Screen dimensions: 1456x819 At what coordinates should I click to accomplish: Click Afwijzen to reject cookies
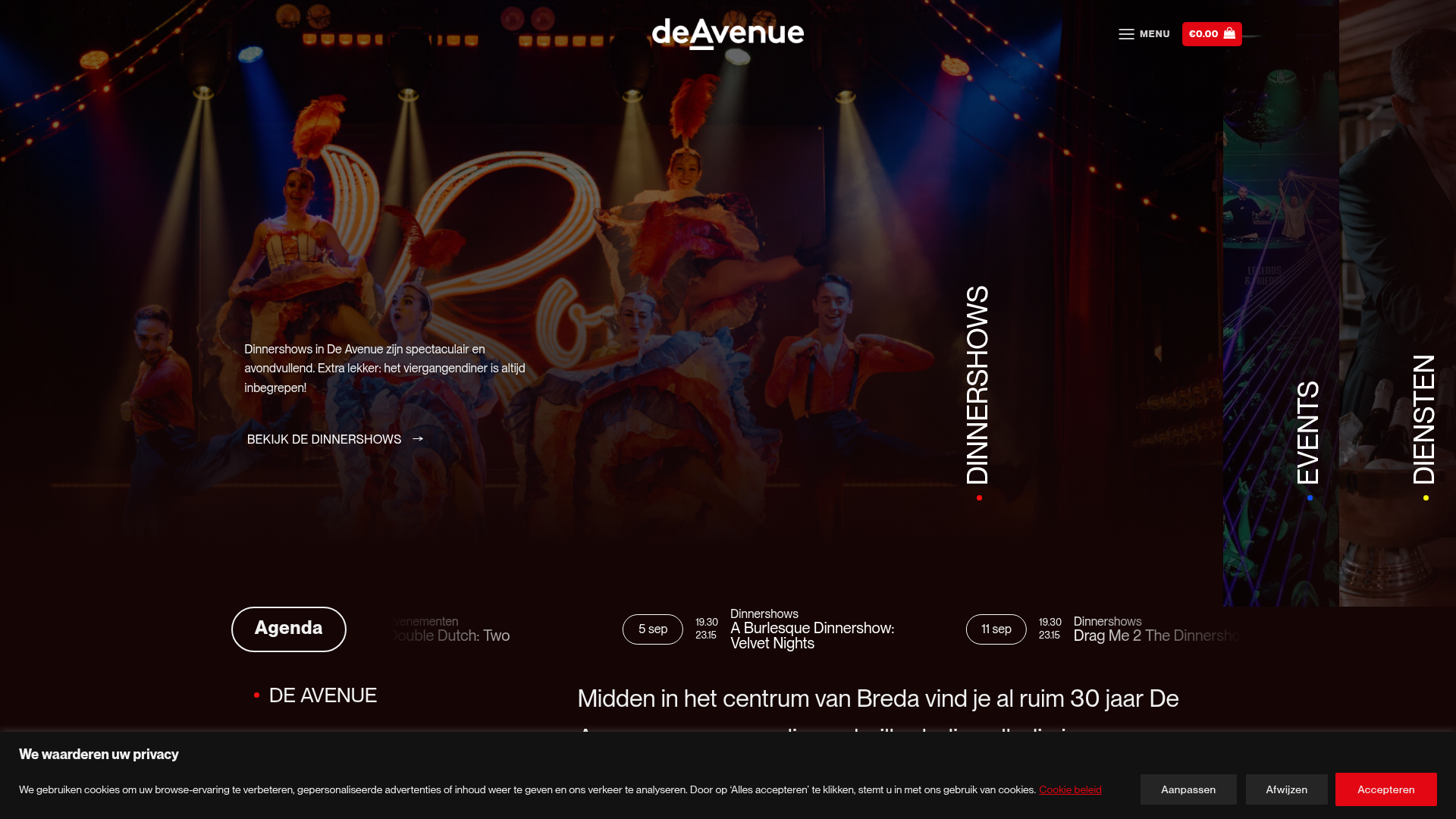[1287, 789]
